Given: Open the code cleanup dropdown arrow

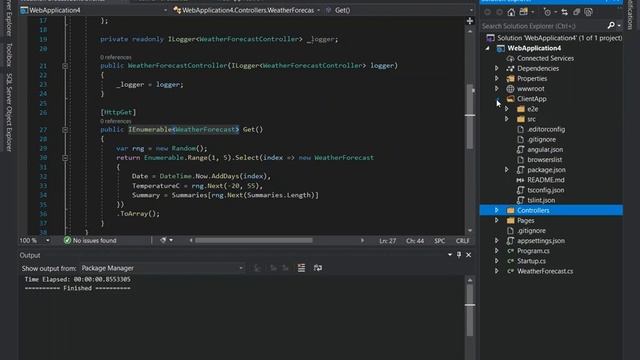Looking at the screenshot, I should click(x=171, y=240).
